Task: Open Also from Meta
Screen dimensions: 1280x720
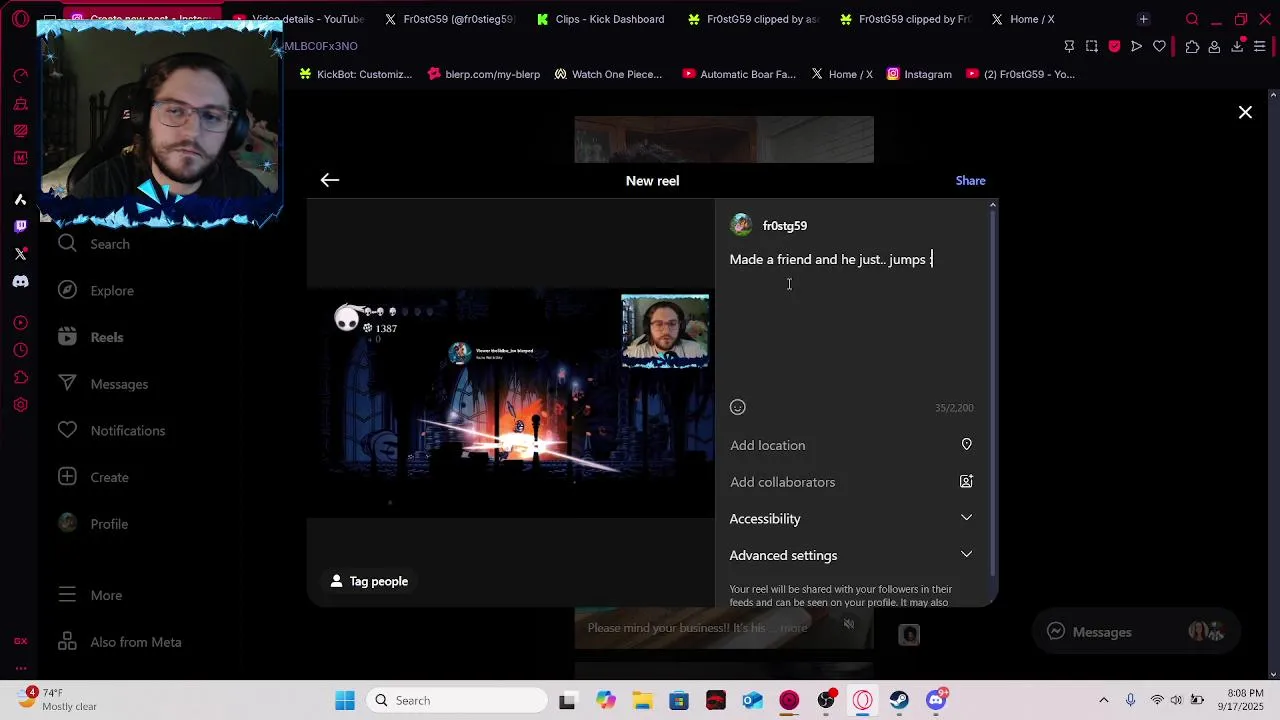Action: pyautogui.click(x=119, y=642)
